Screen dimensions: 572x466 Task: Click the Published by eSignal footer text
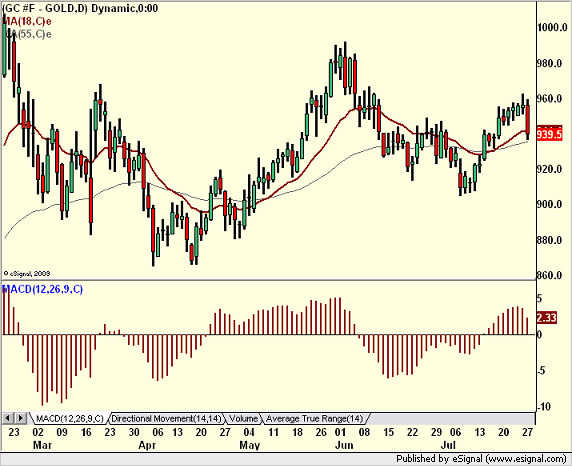[481, 459]
